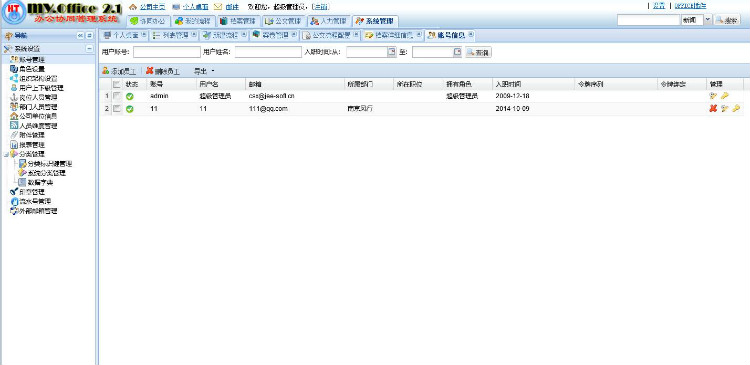Tick the checkbox for row 11
750x365 pixels.
click(x=117, y=109)
